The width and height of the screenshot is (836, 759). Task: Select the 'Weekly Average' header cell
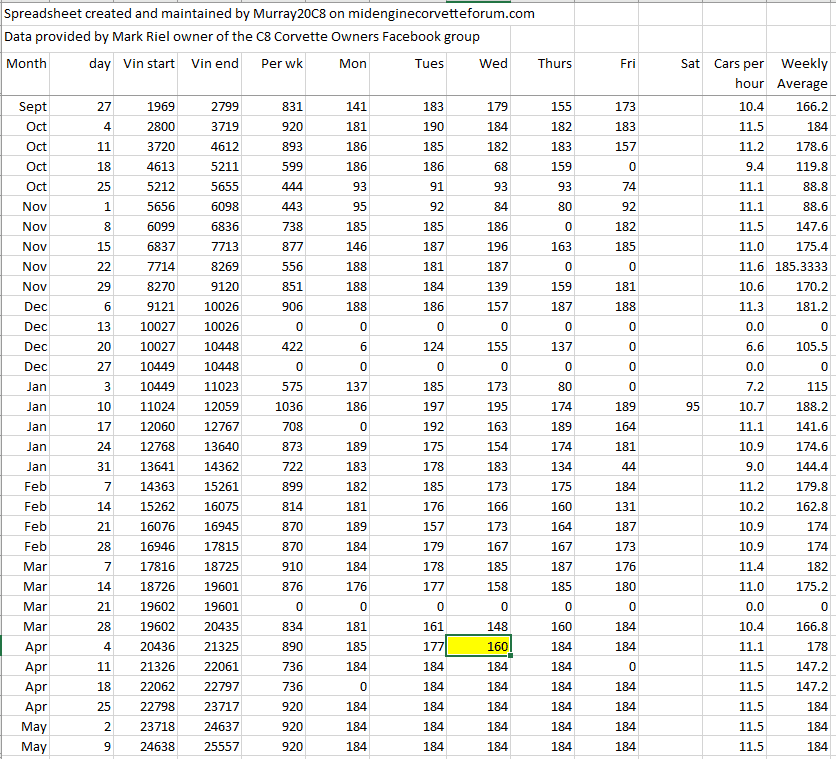pyautogui.click(x=804, y=74)
